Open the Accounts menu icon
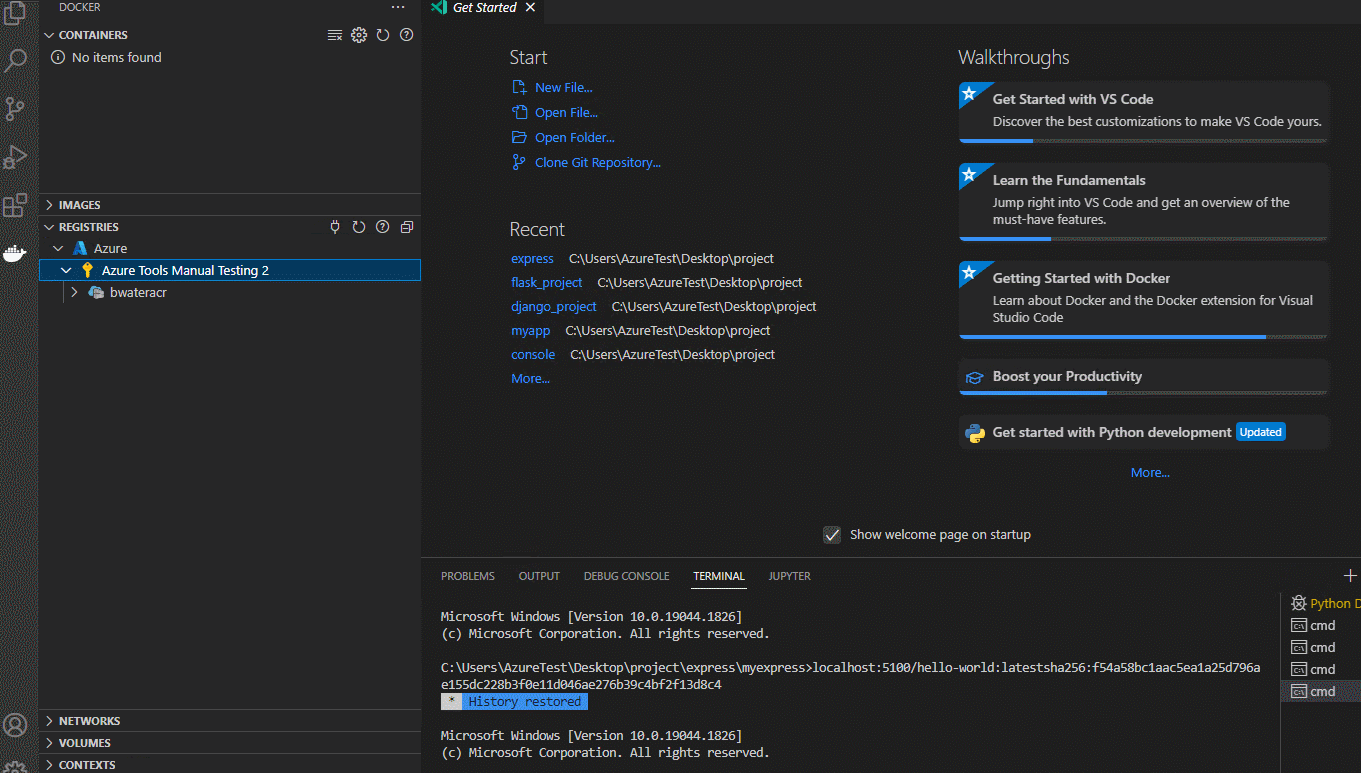 point(15,725)
